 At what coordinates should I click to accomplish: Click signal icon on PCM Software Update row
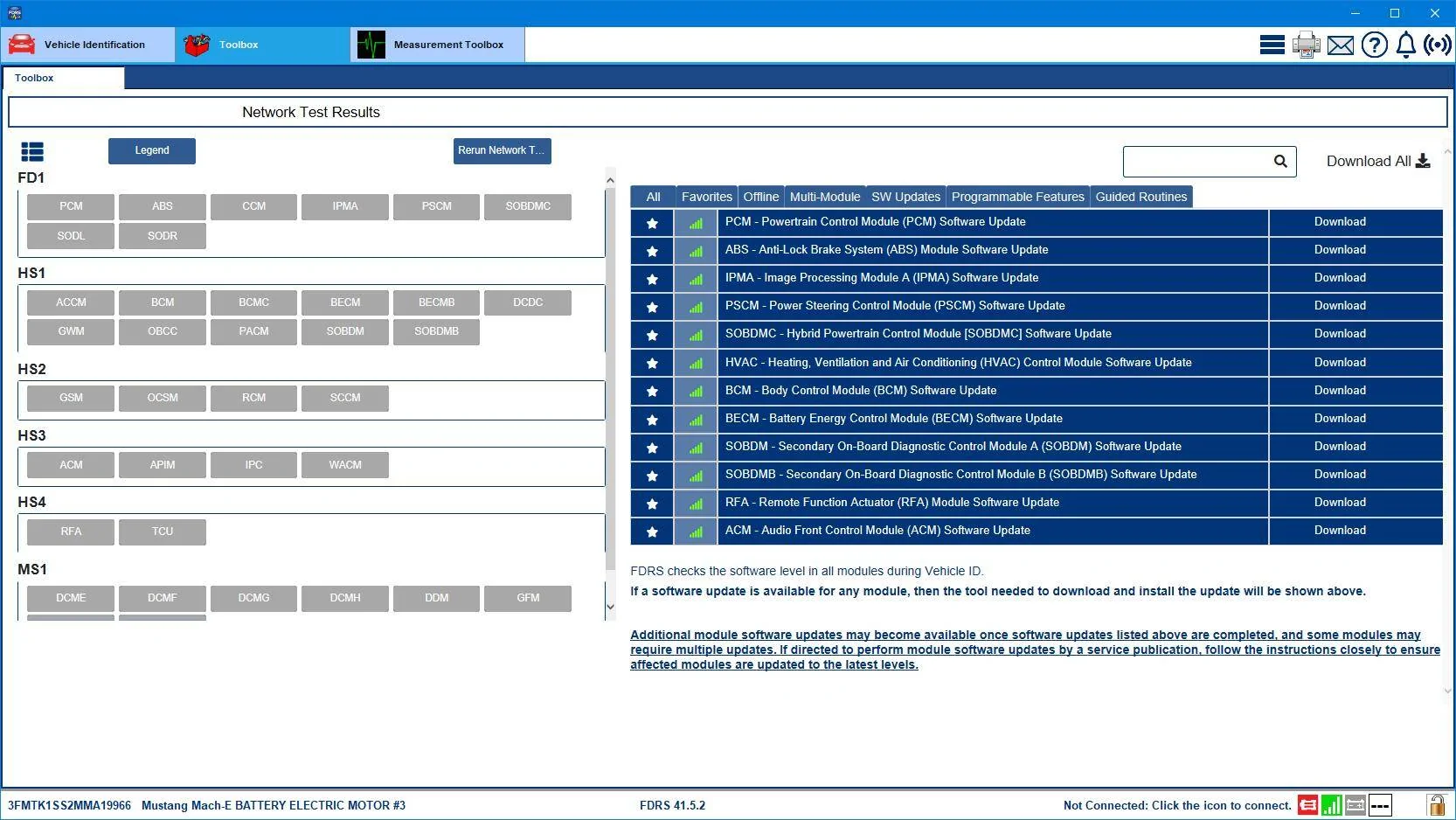tap(696, 223)
